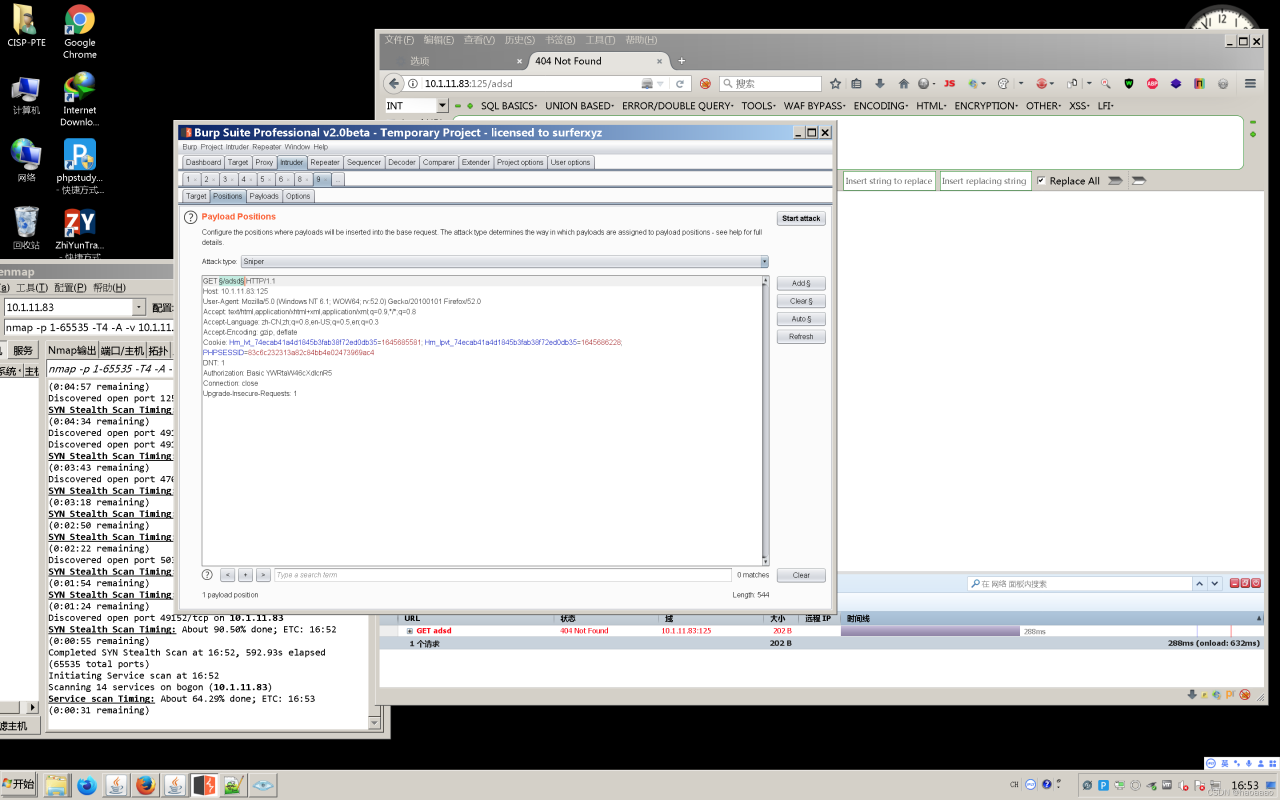
Task: Click Firefox back navigation arrow
Action: coord(396,84)
